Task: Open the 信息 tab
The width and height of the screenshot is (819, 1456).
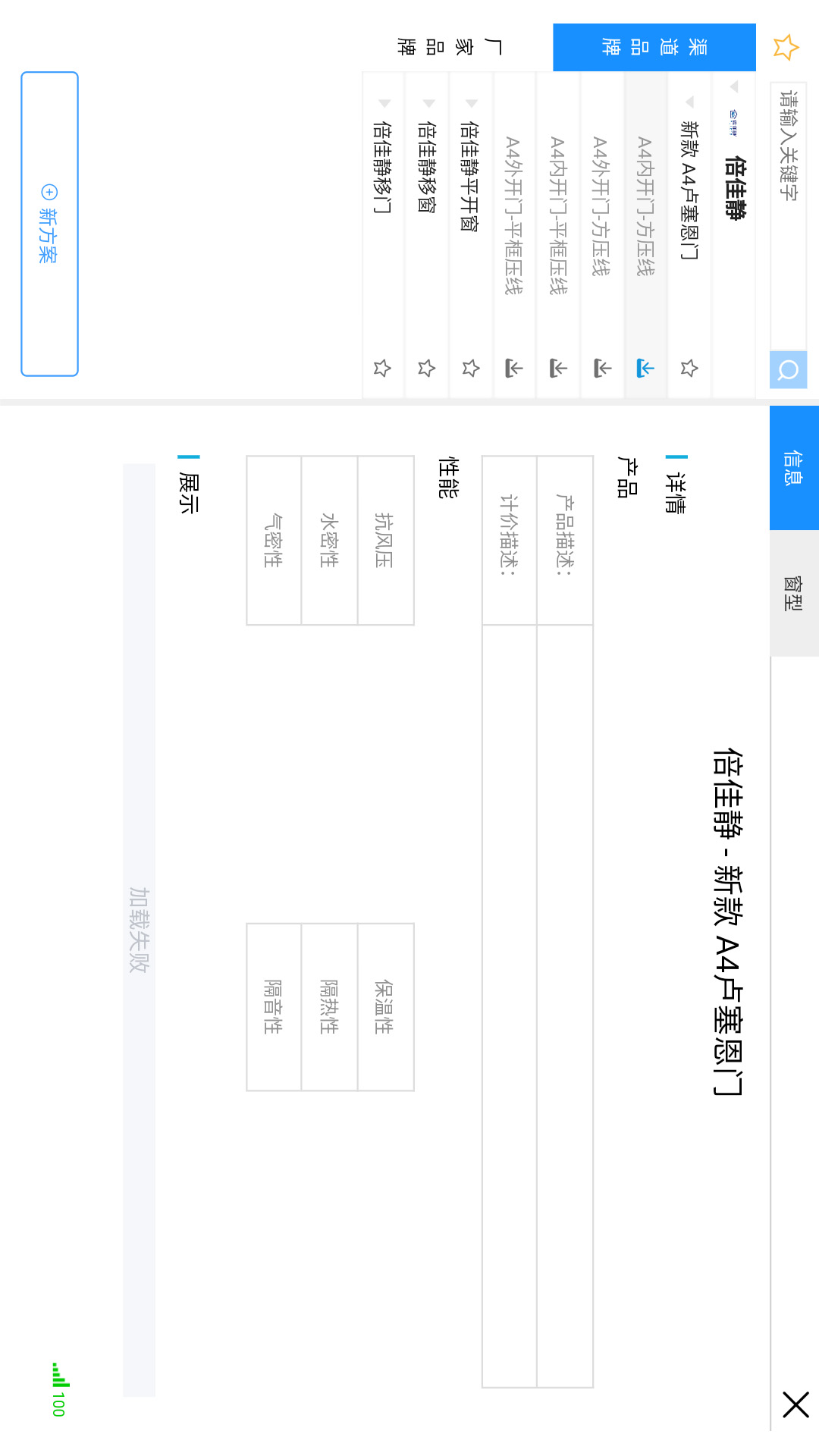Action: coord(794,468)
